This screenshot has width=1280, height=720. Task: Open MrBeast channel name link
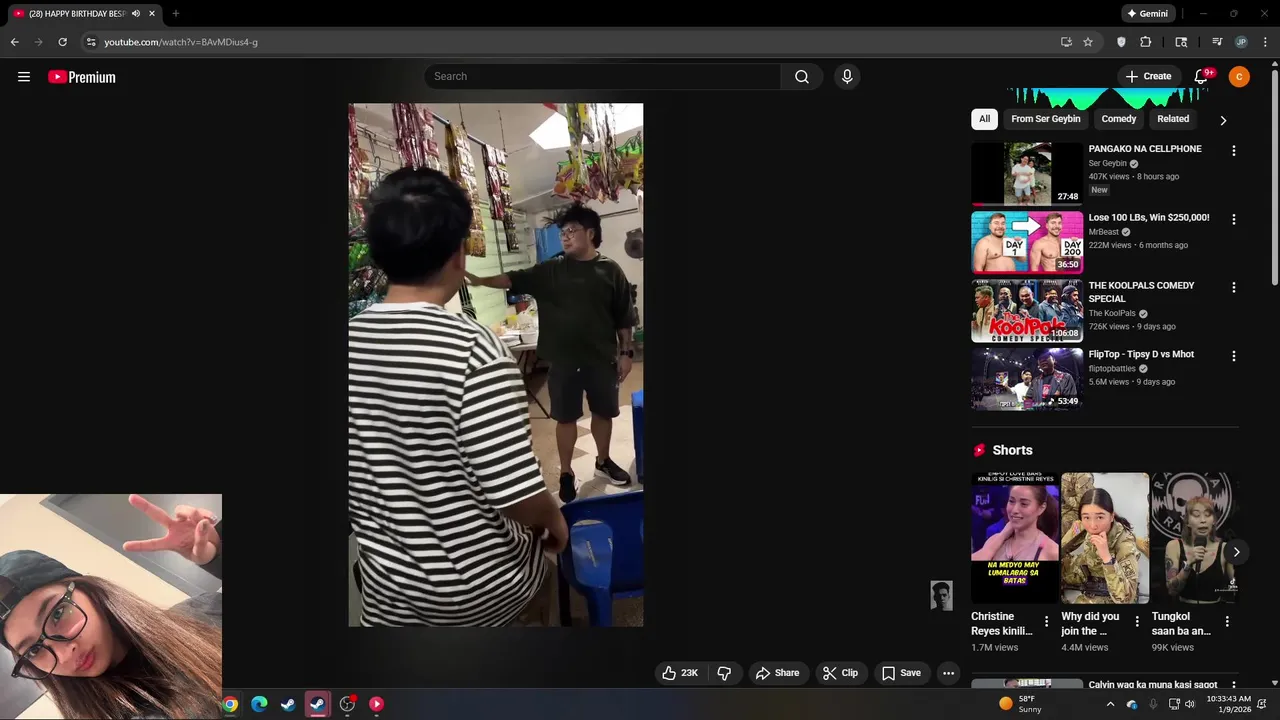tap(1104, 232)
